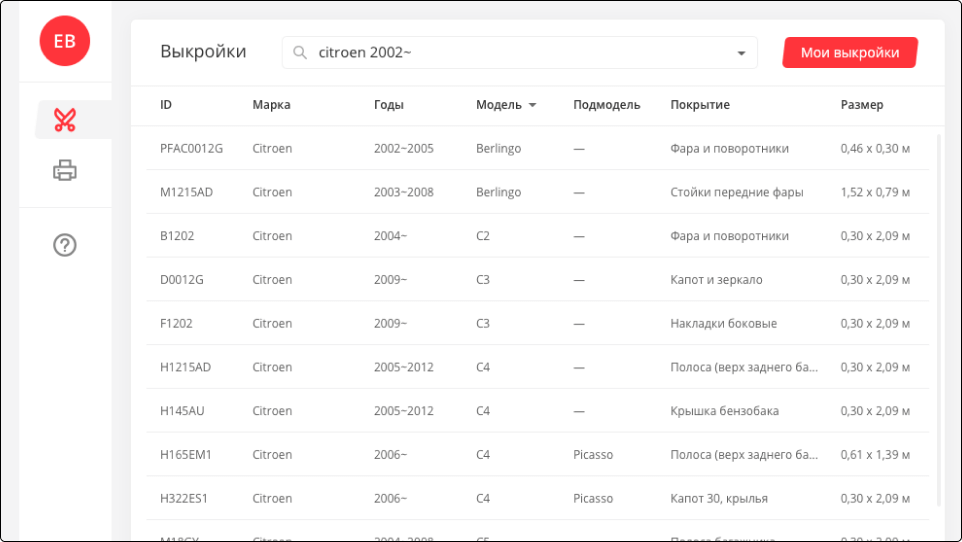
Task: Open the help question mark icon
Action: [x=65, y=245]
